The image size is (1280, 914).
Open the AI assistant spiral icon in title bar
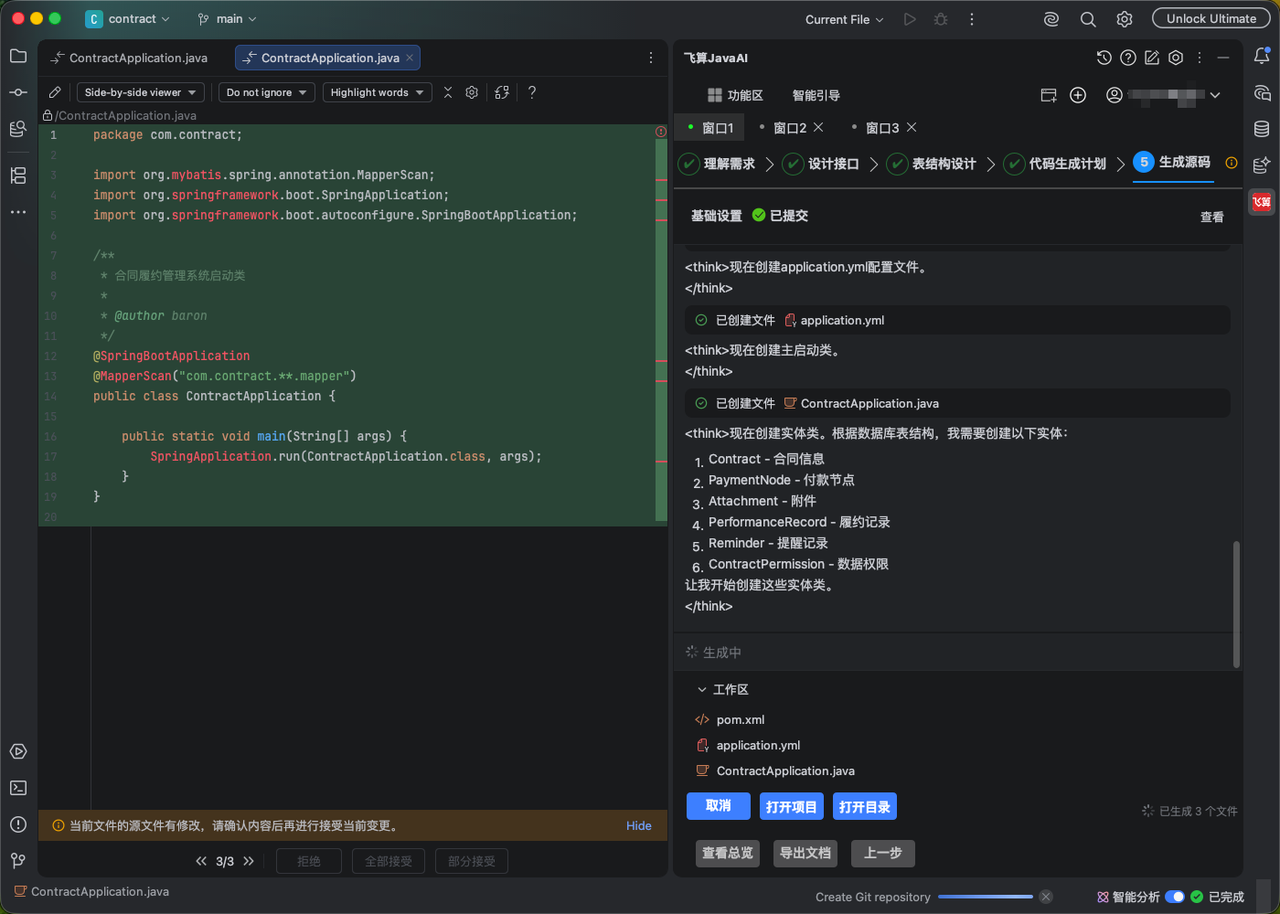pos(1051,19)
